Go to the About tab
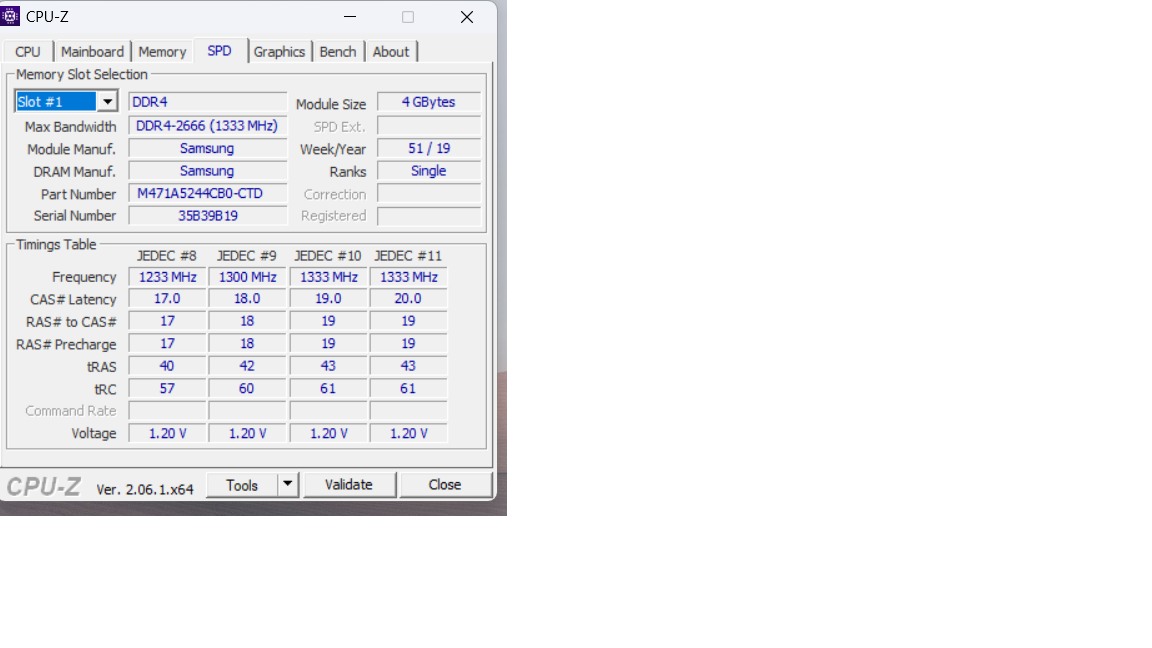 391,52
